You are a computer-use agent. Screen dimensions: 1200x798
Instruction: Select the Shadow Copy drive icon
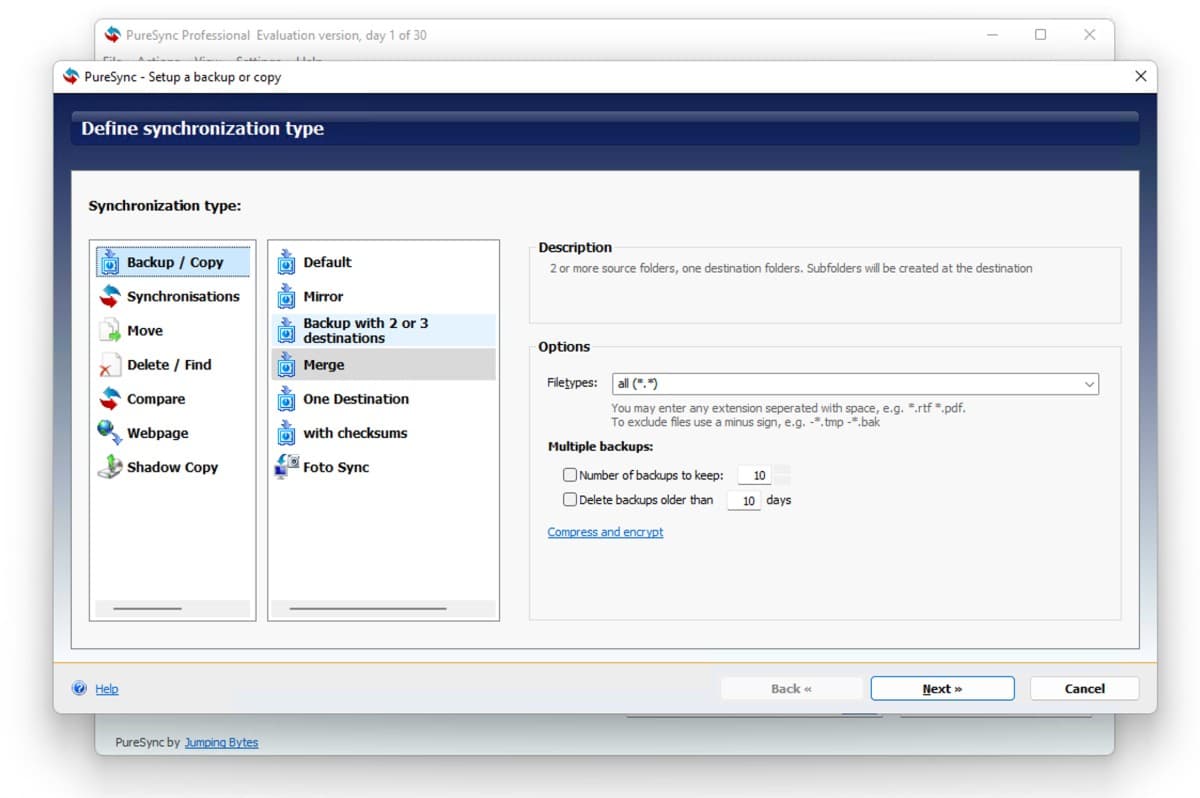110,467
